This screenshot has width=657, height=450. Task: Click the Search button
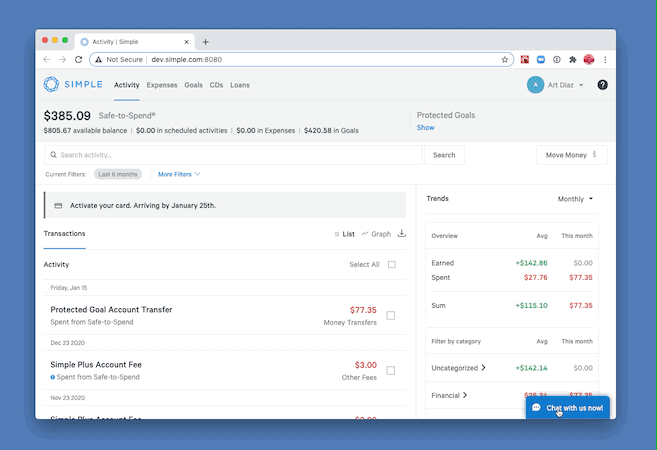coord(444,155)
